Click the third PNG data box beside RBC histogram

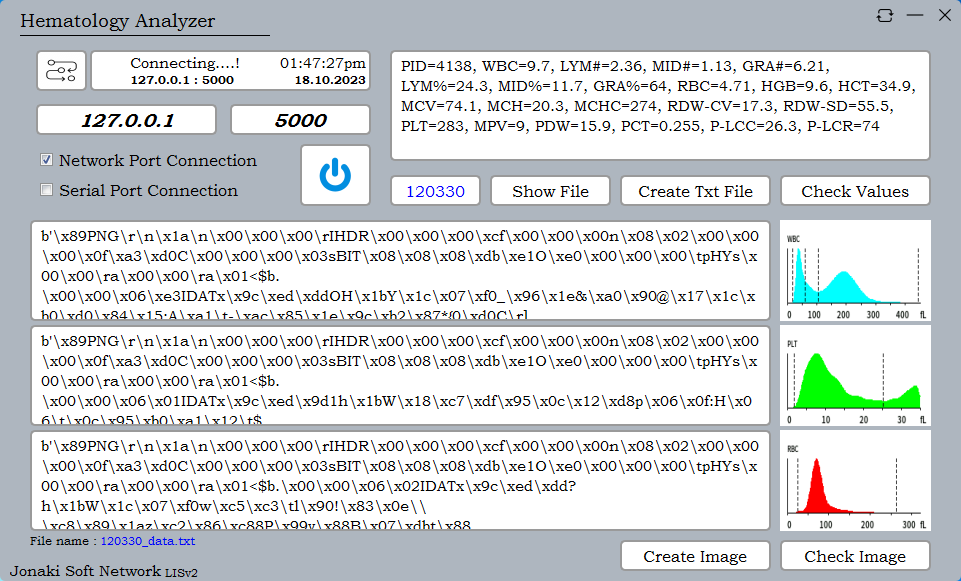click(401, 480)
